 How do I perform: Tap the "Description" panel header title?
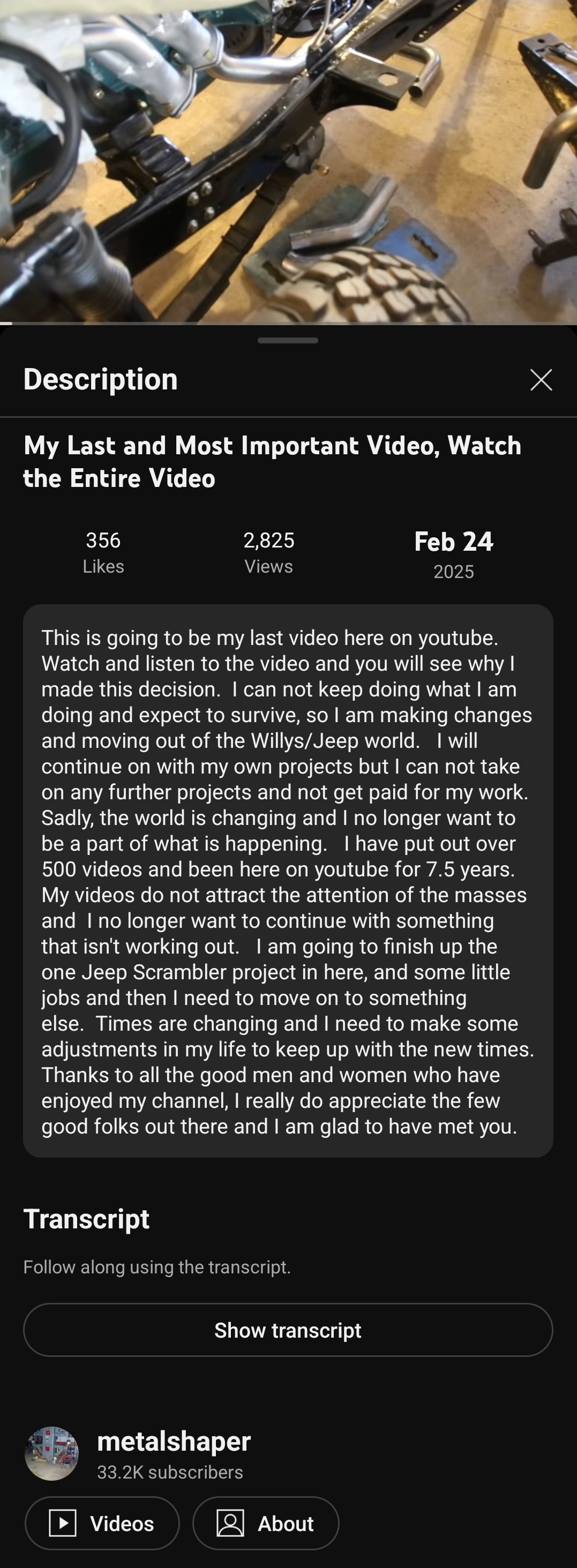tap(100, 379)
